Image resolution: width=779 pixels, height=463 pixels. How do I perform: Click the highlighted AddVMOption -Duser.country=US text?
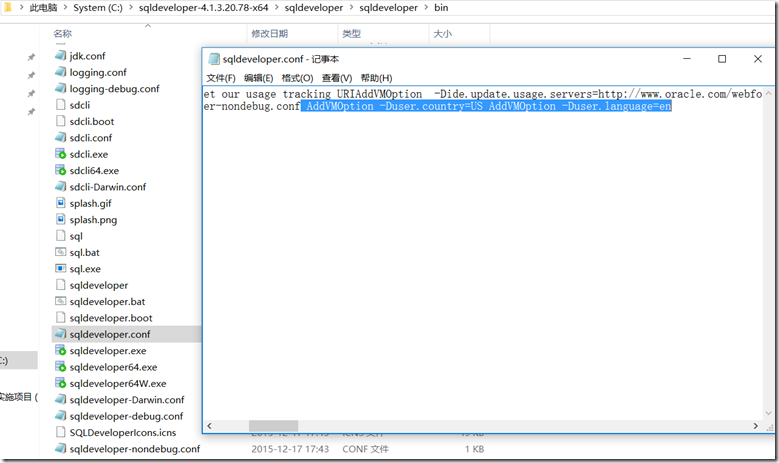tap(394, 106)
